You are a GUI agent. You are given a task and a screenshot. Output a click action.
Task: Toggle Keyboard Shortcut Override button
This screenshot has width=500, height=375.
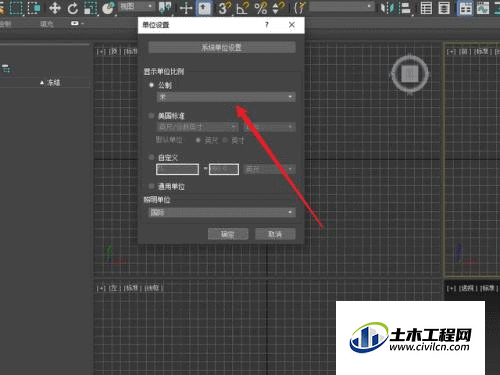204,8
